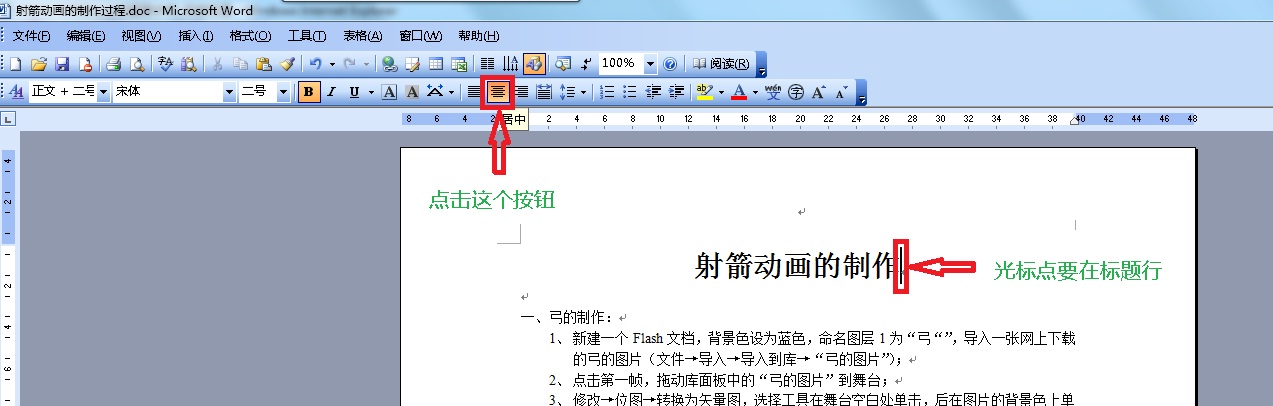This screenshot has height=406, width=1273.
Task: Create a new blank document
Action: (15, 64)
